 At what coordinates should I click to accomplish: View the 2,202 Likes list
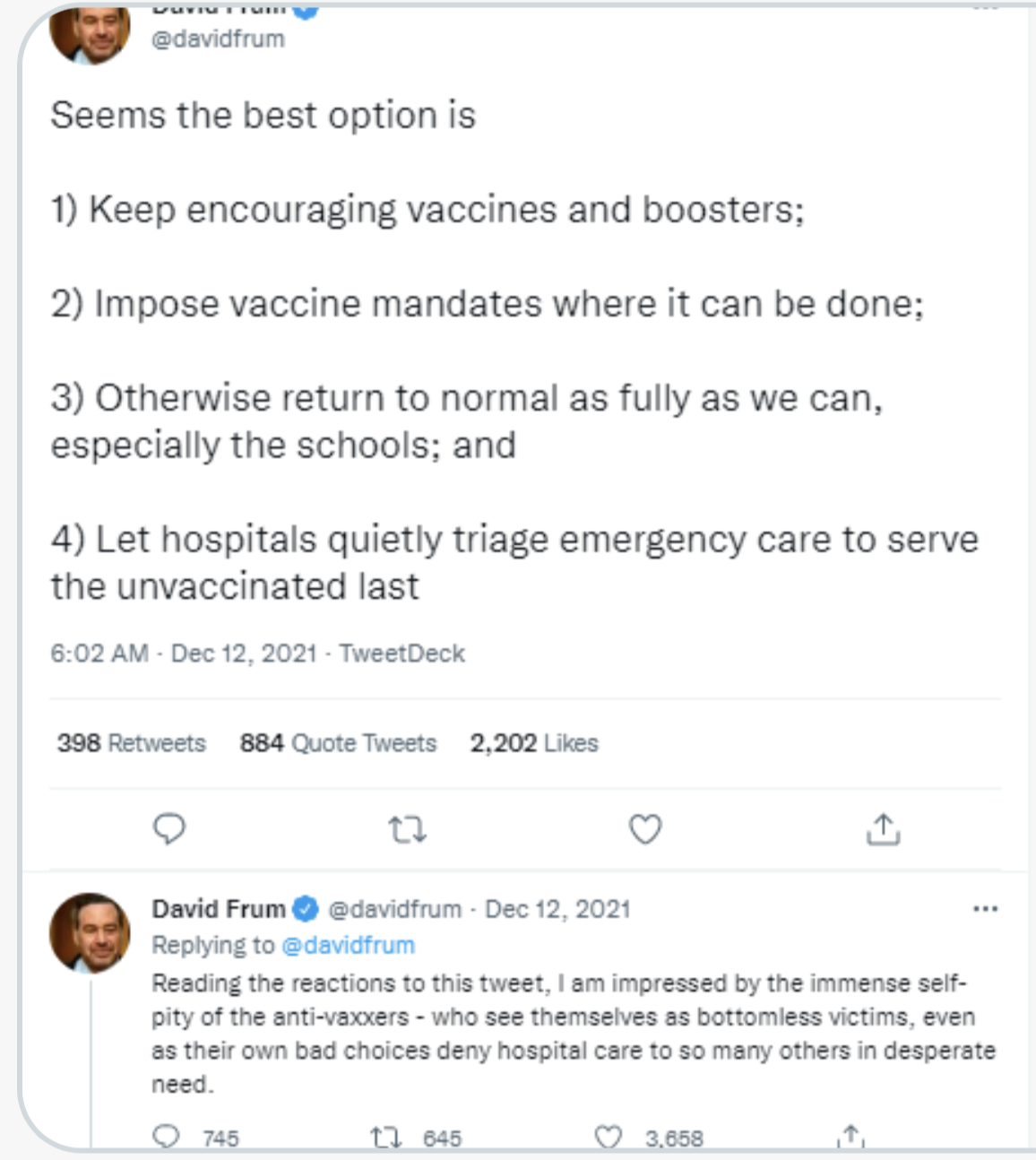pos(534,743)
